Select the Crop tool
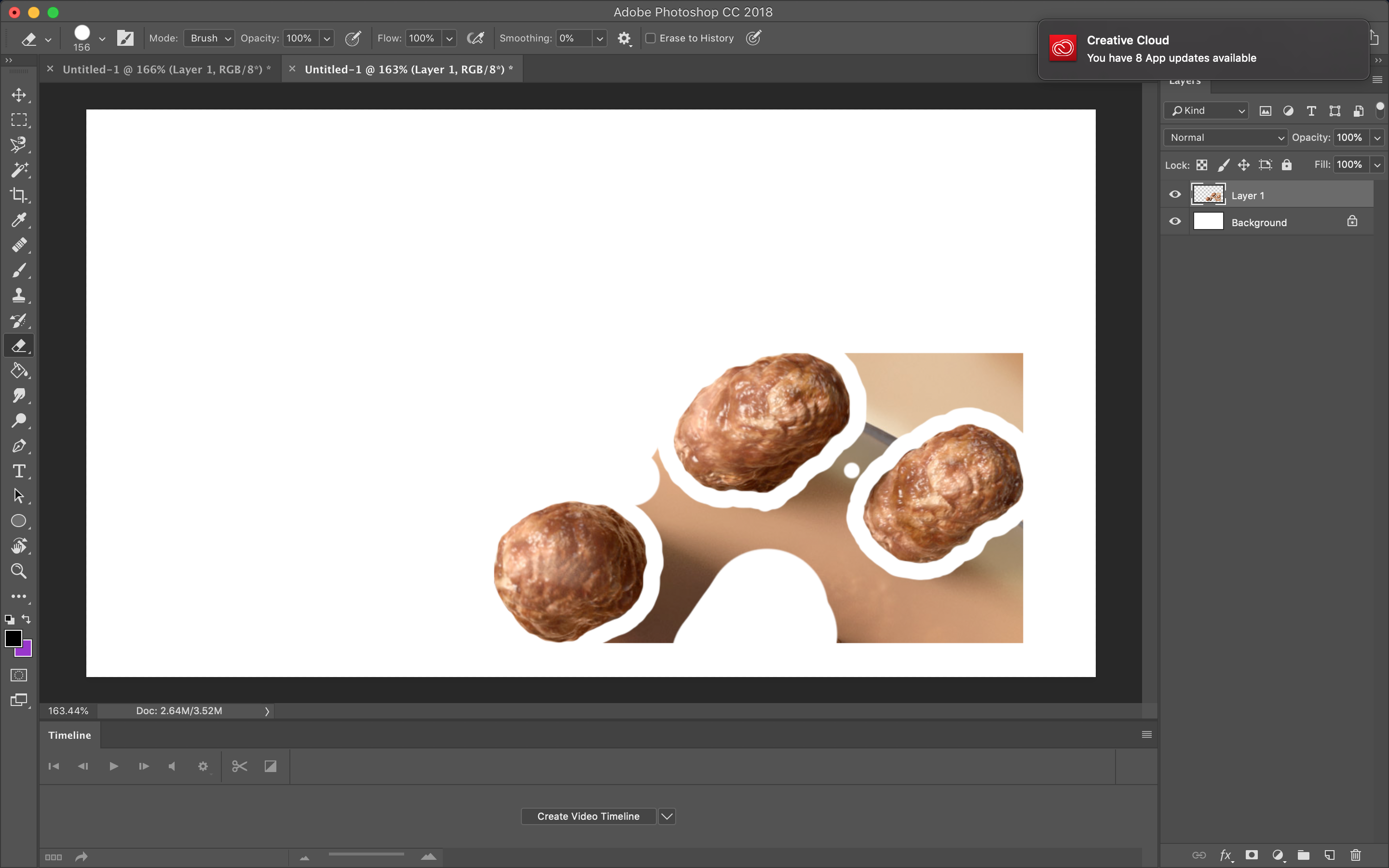 click(x=19, y=195)
